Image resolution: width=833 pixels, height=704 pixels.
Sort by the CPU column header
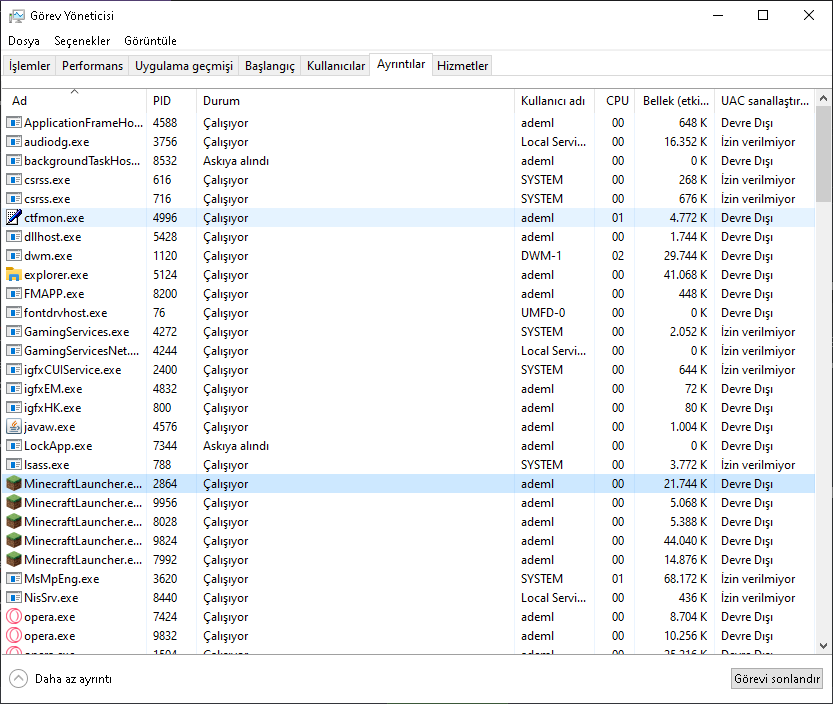(x=615, y=101)
